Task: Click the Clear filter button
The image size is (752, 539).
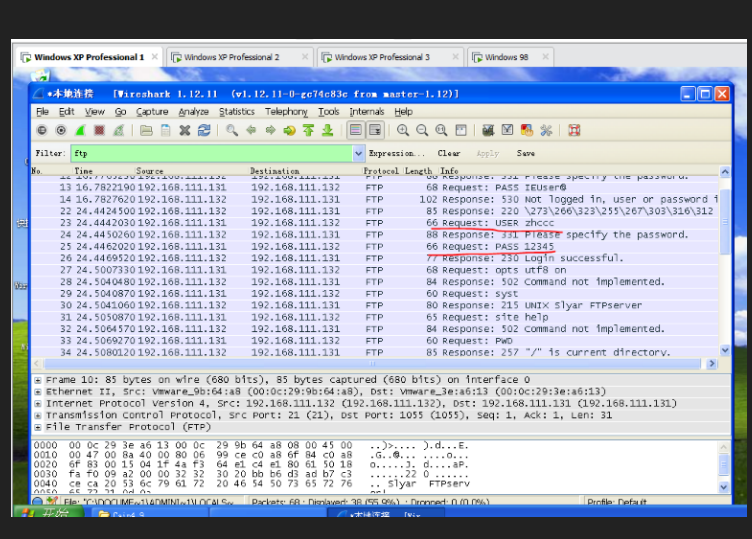Action: [449, 154]
